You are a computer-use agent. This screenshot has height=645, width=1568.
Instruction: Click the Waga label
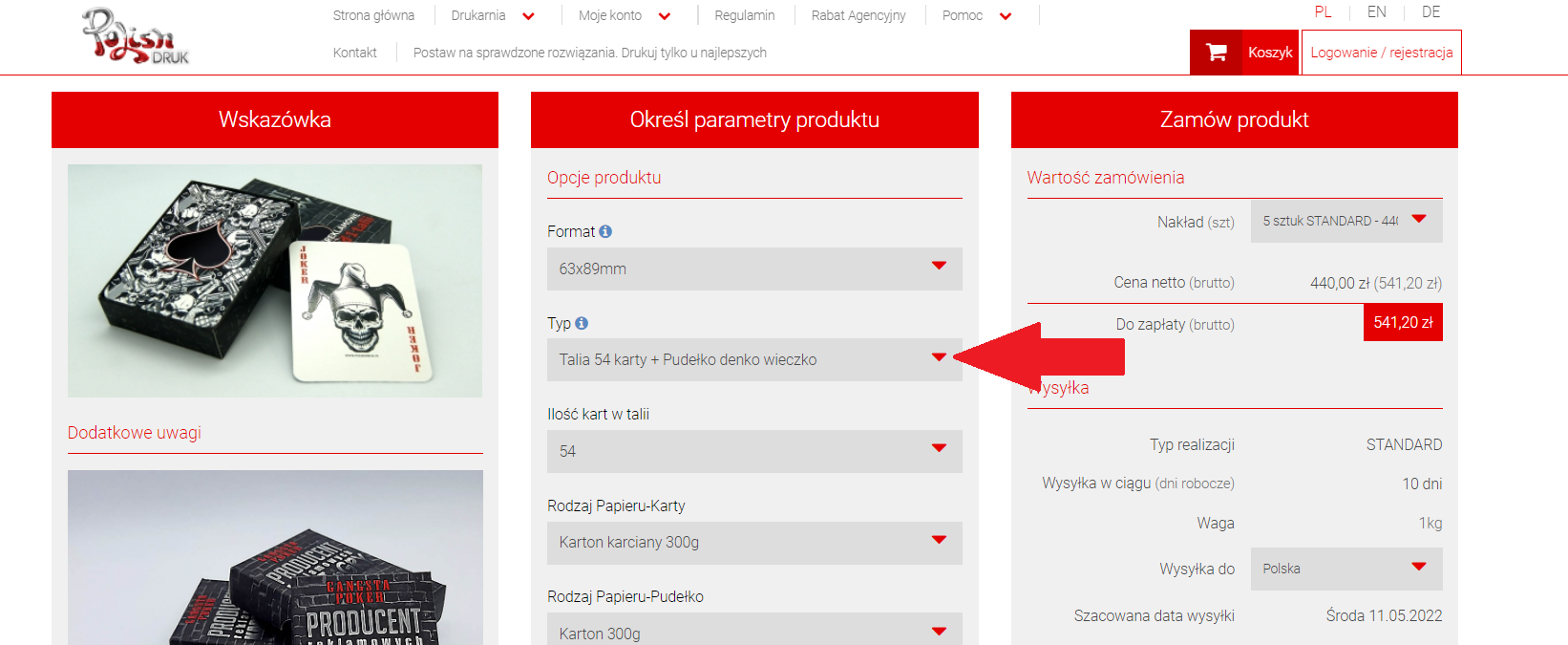coord(1216,523)
